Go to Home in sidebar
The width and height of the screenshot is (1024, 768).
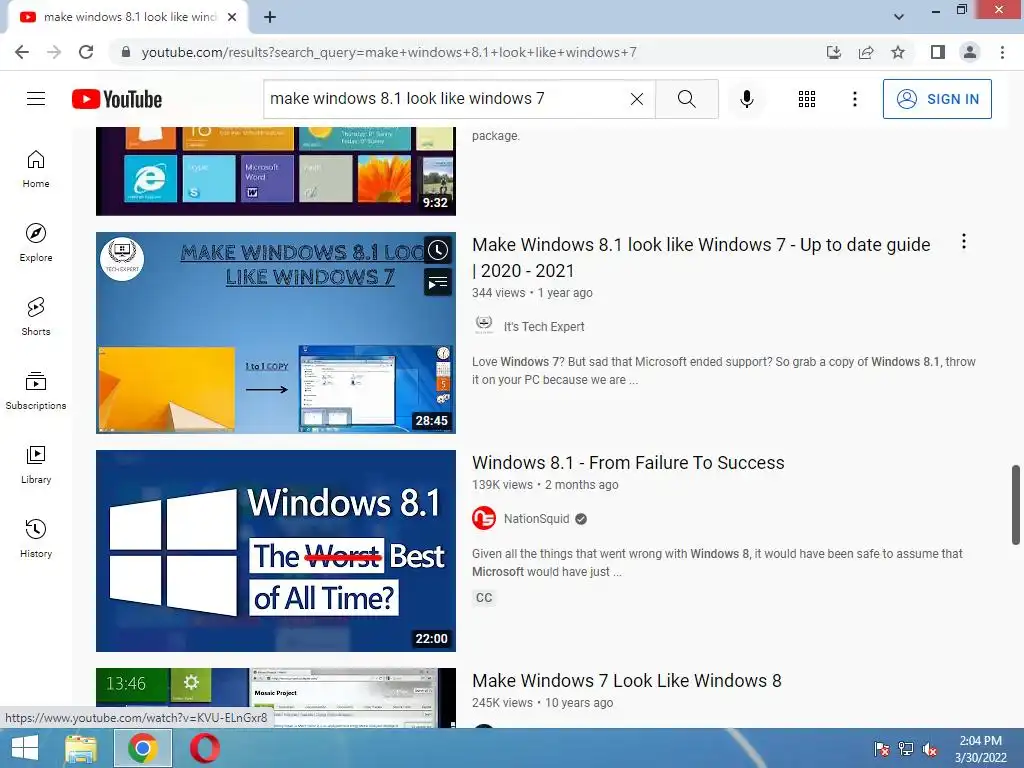click(36, 168)
